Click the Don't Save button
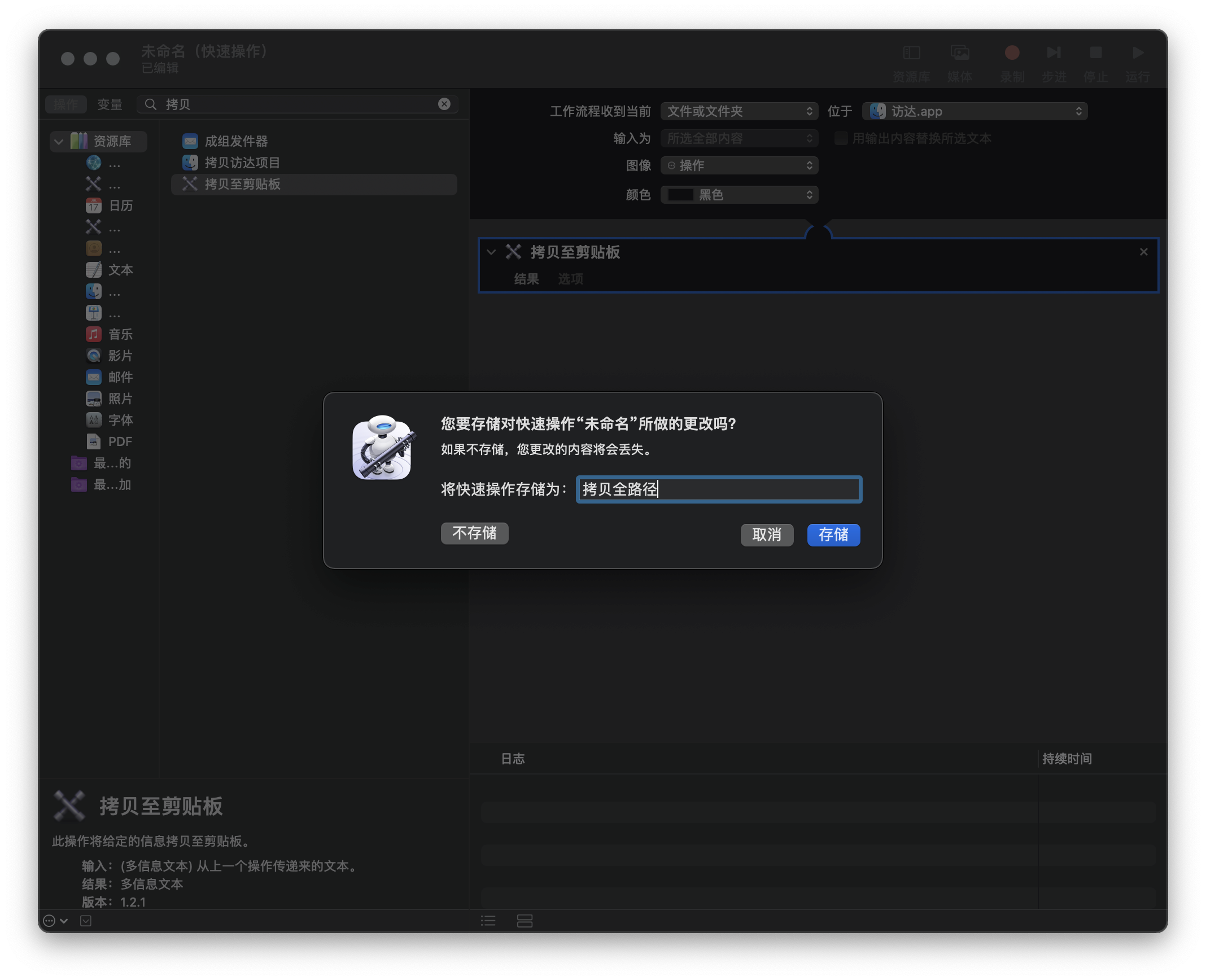 474,533
